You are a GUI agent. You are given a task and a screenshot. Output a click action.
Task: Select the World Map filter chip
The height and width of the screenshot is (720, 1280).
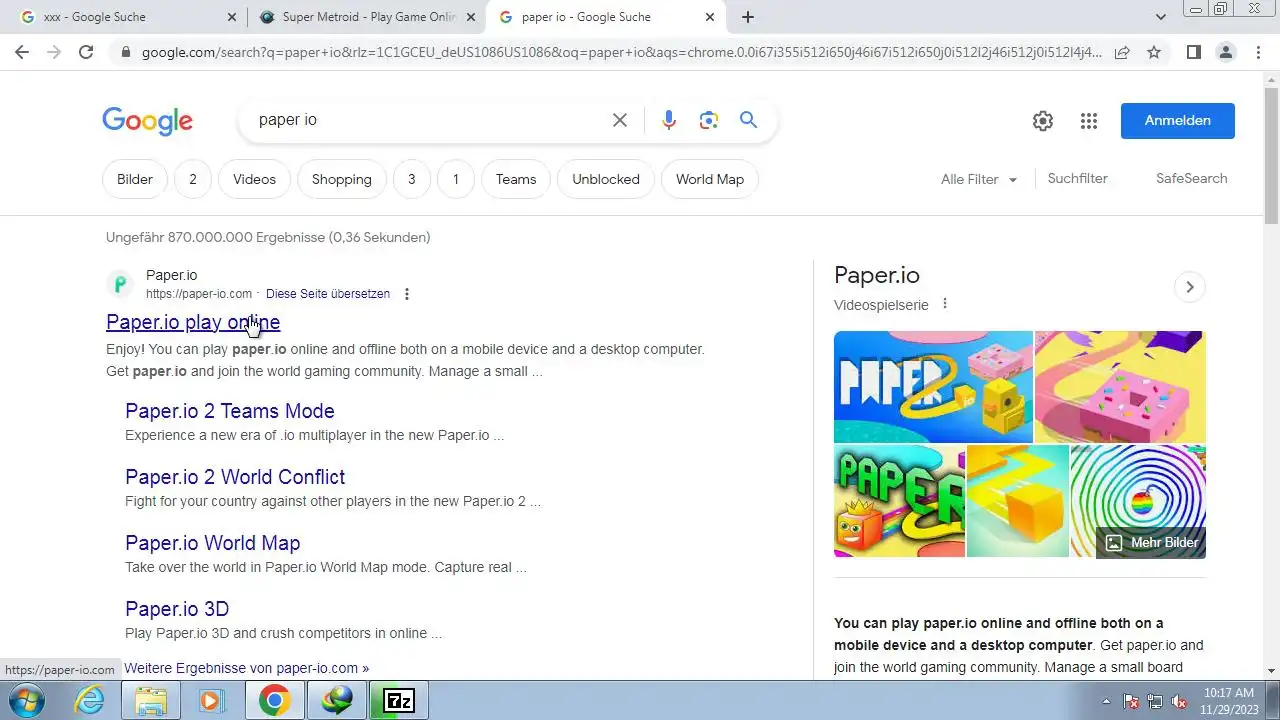click(710, 179)
